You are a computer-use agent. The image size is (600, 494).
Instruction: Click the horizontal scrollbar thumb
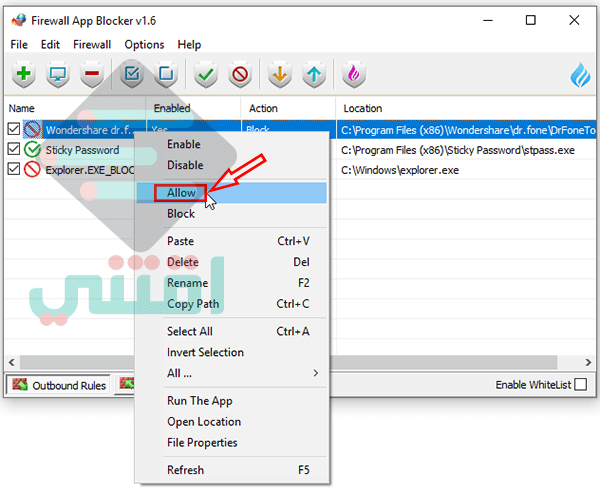[289, 362]
